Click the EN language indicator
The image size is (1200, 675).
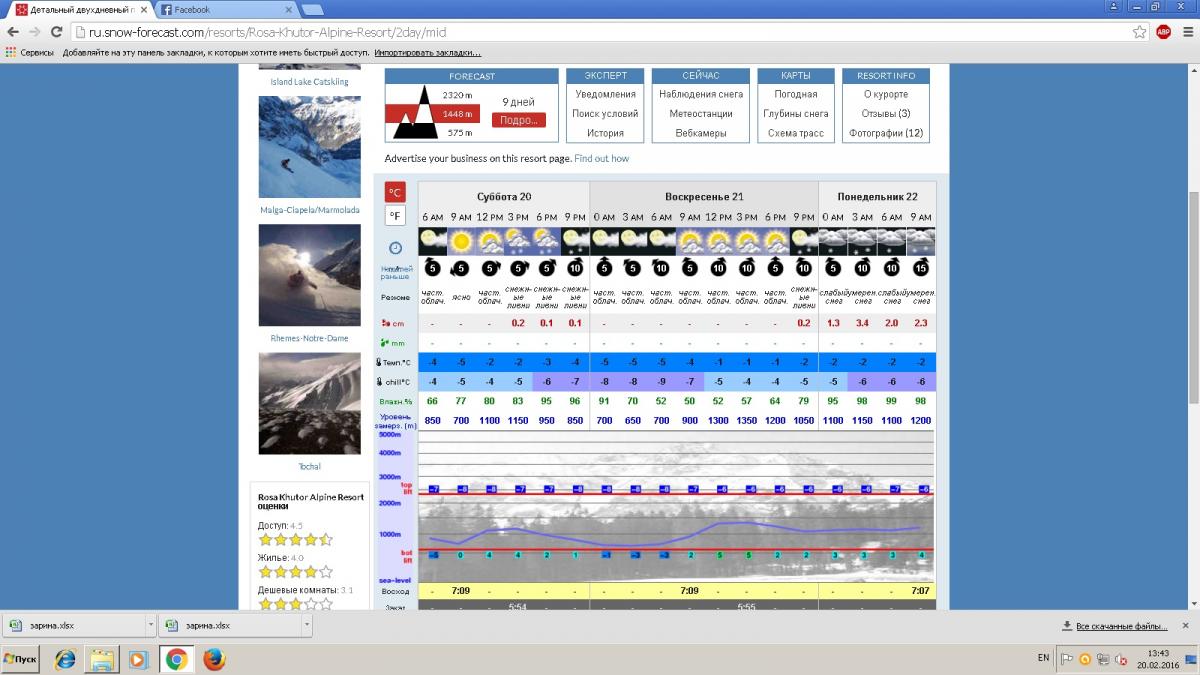click(x=1044, y=659)
